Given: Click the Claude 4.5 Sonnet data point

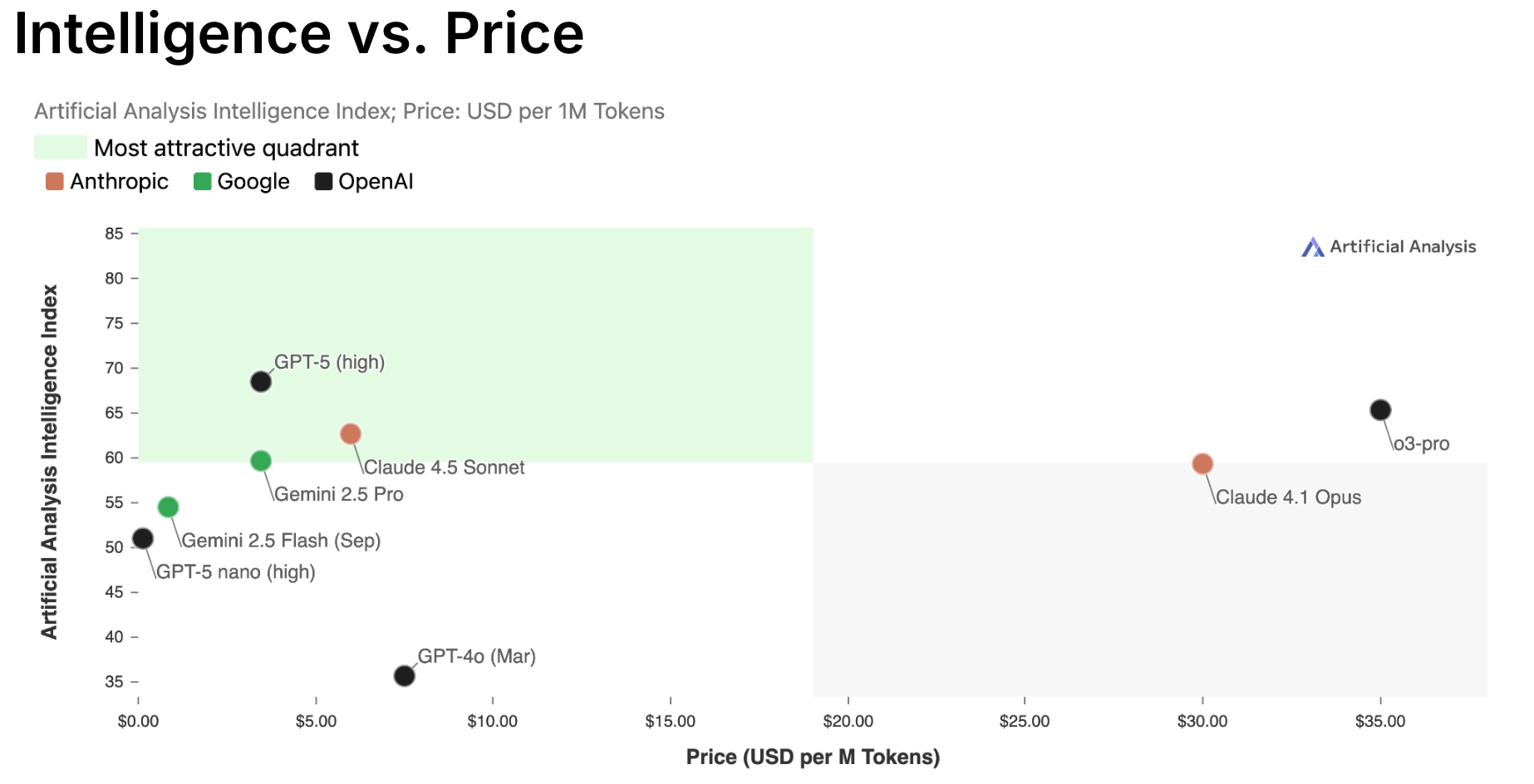Looking at the screenshot, I should pyautogui.click(x=351, y=434).
